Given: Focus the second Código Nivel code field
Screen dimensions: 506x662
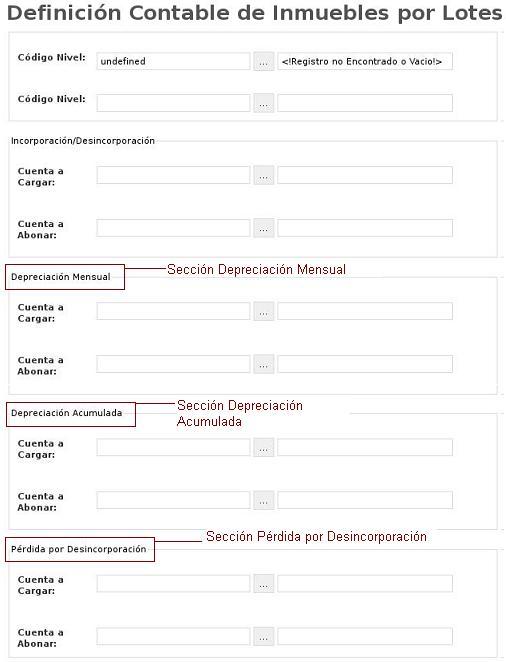Looking at the screenshot, I should tap(173, 103).
